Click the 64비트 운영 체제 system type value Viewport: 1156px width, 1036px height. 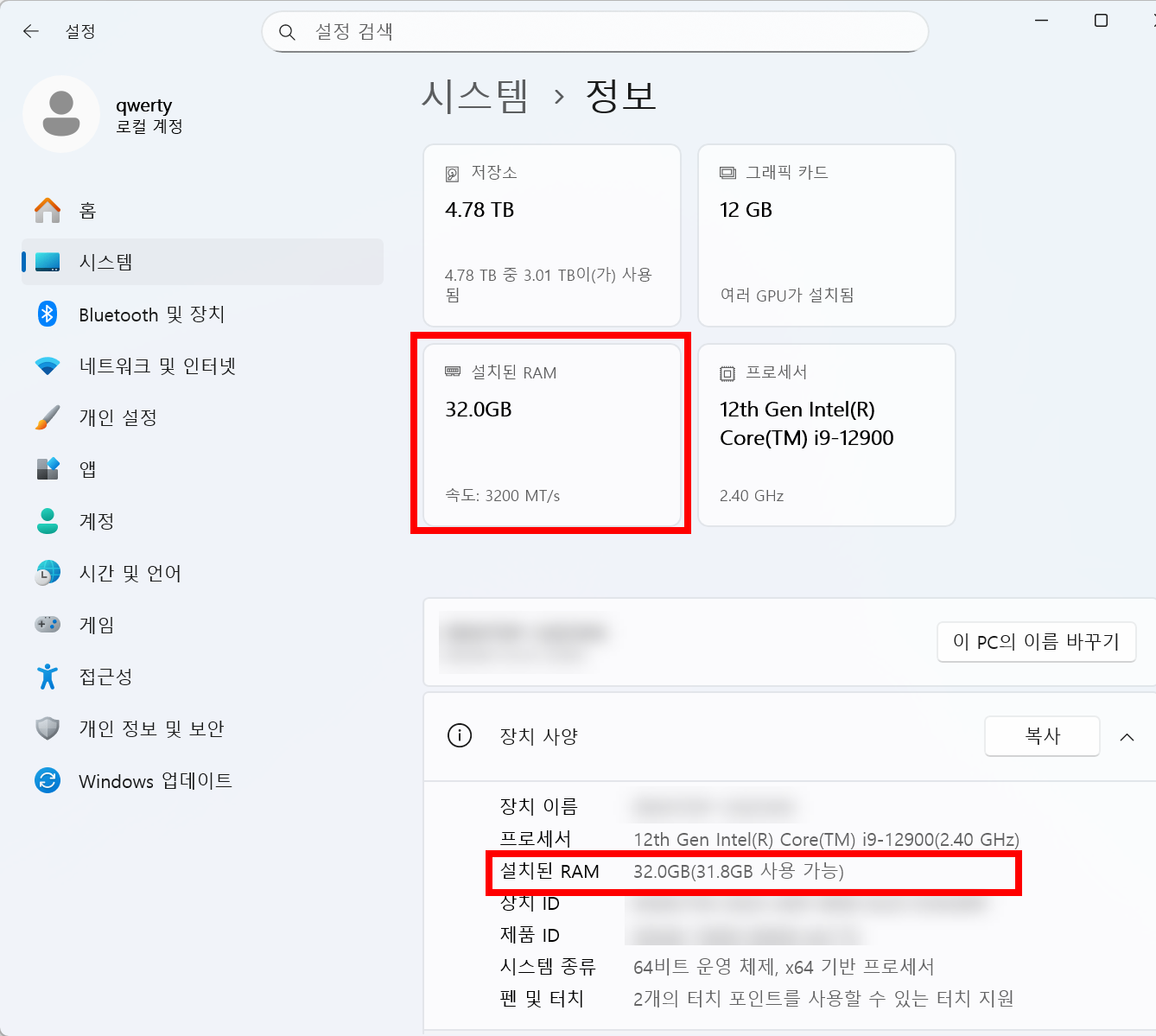pyautogui.click(x=784, y=967)
